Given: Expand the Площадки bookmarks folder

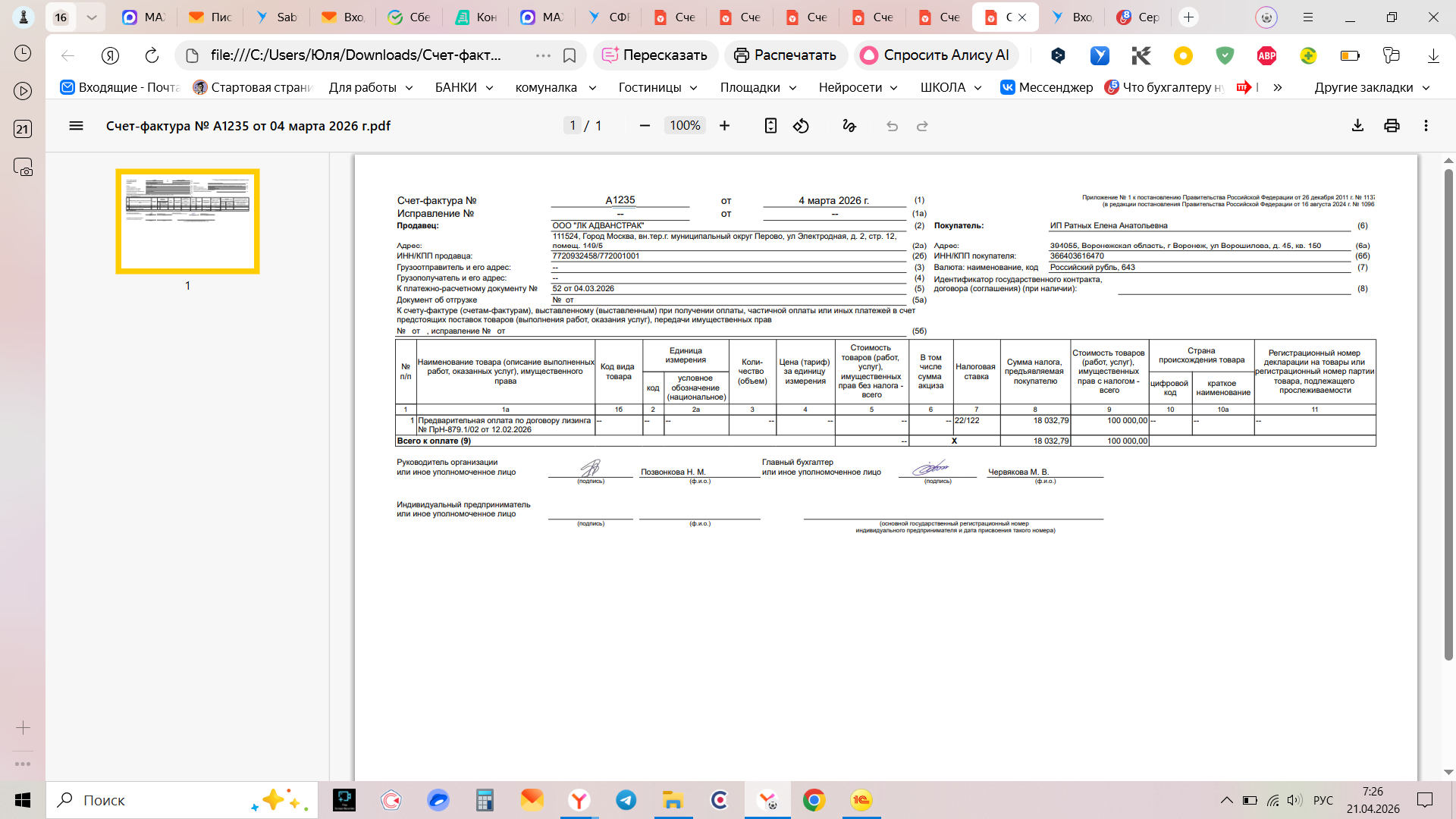Looking at the screenshot, I should [x=758, y=87].
